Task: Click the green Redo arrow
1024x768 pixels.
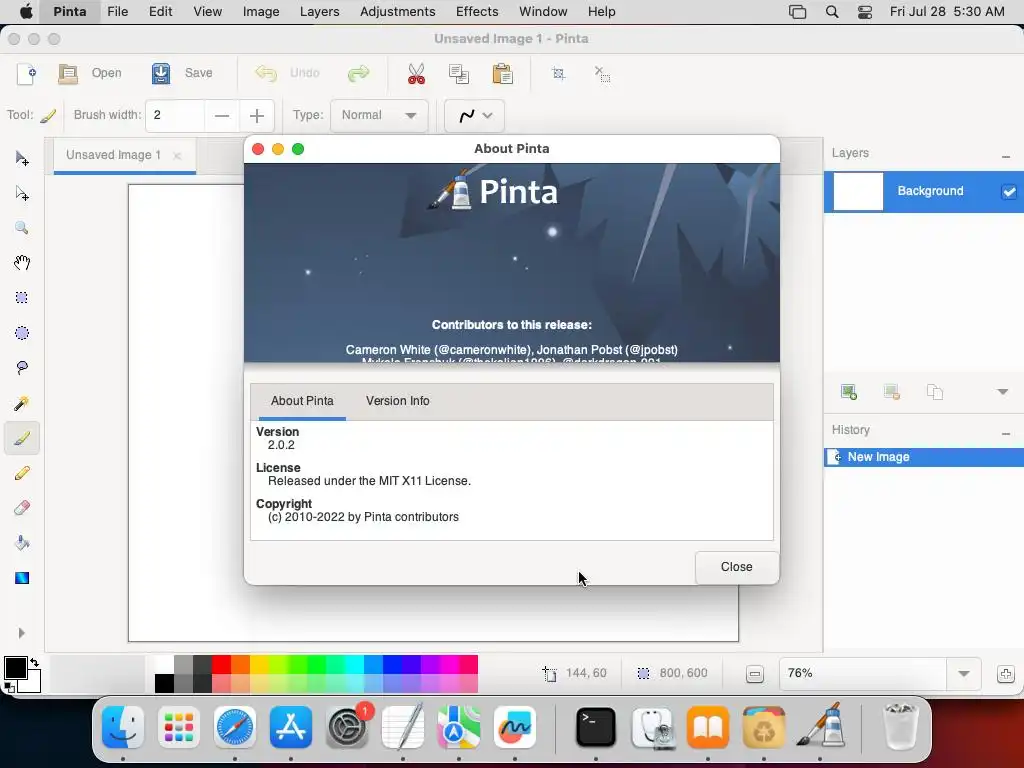Action: [x=359, y=73]
